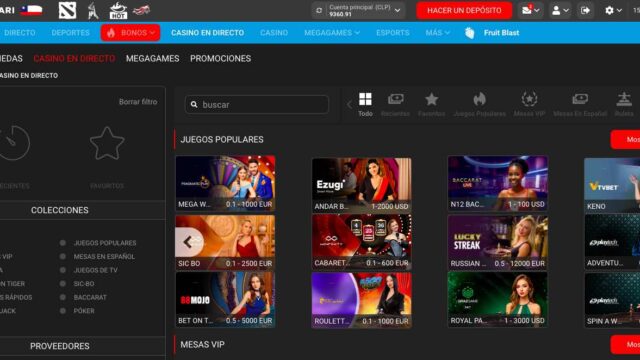
Task: Click the search magnifier icon
Action: click(x=194, y=104)
